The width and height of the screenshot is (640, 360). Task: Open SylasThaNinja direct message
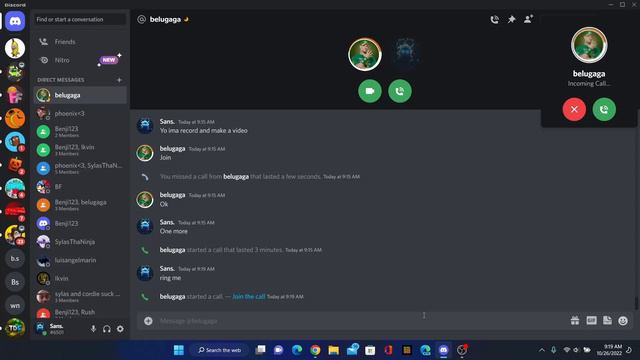pos(80,242)
